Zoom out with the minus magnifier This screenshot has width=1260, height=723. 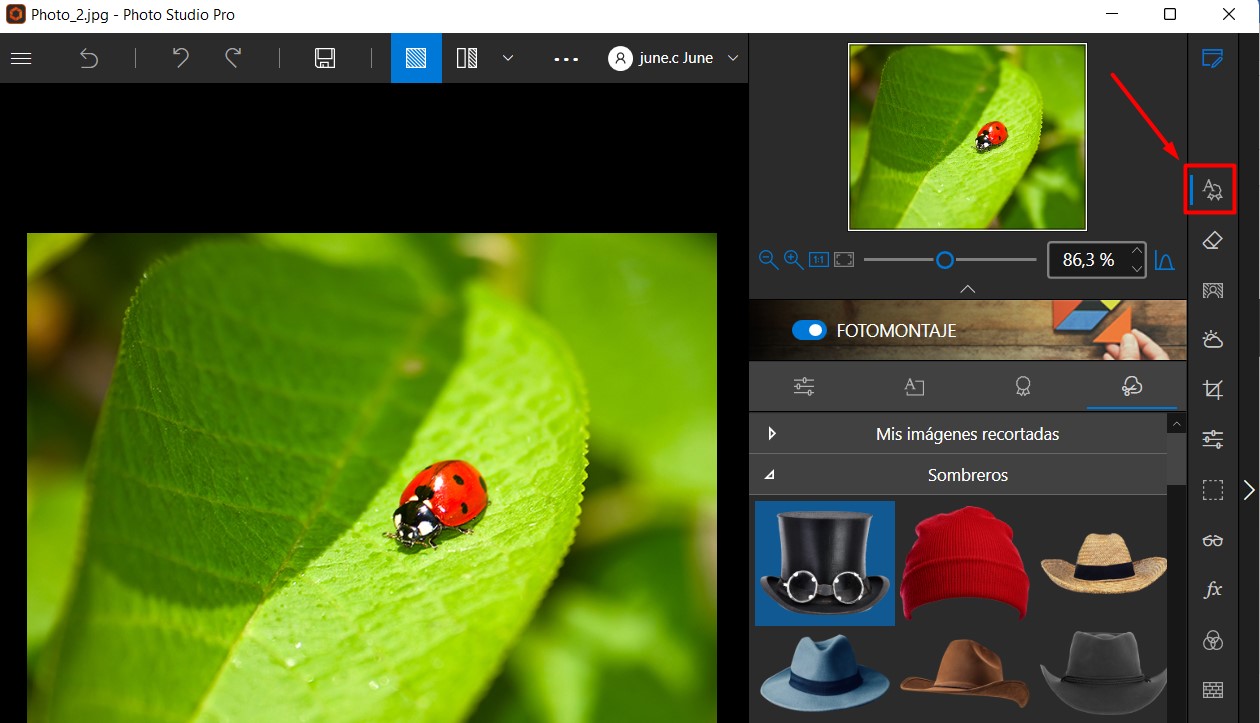pyautogui.click(x=768, y=260)
